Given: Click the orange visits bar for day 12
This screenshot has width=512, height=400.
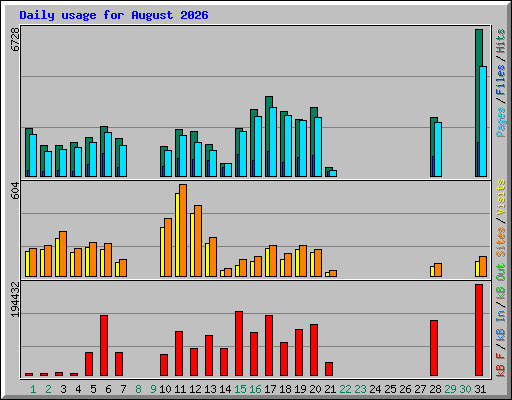Looking at the screenshot, I should (x=198, y=241).
